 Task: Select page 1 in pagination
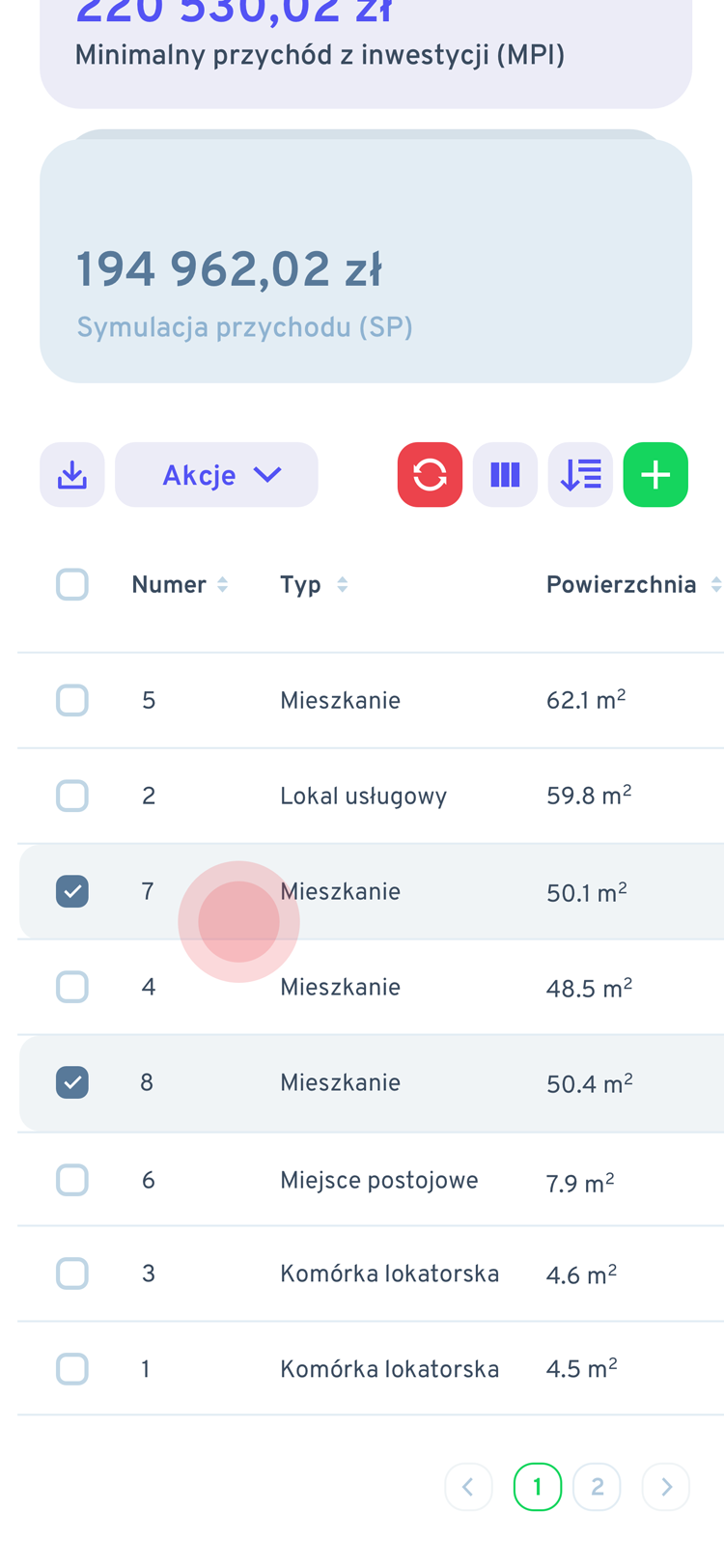(538, 1487)
